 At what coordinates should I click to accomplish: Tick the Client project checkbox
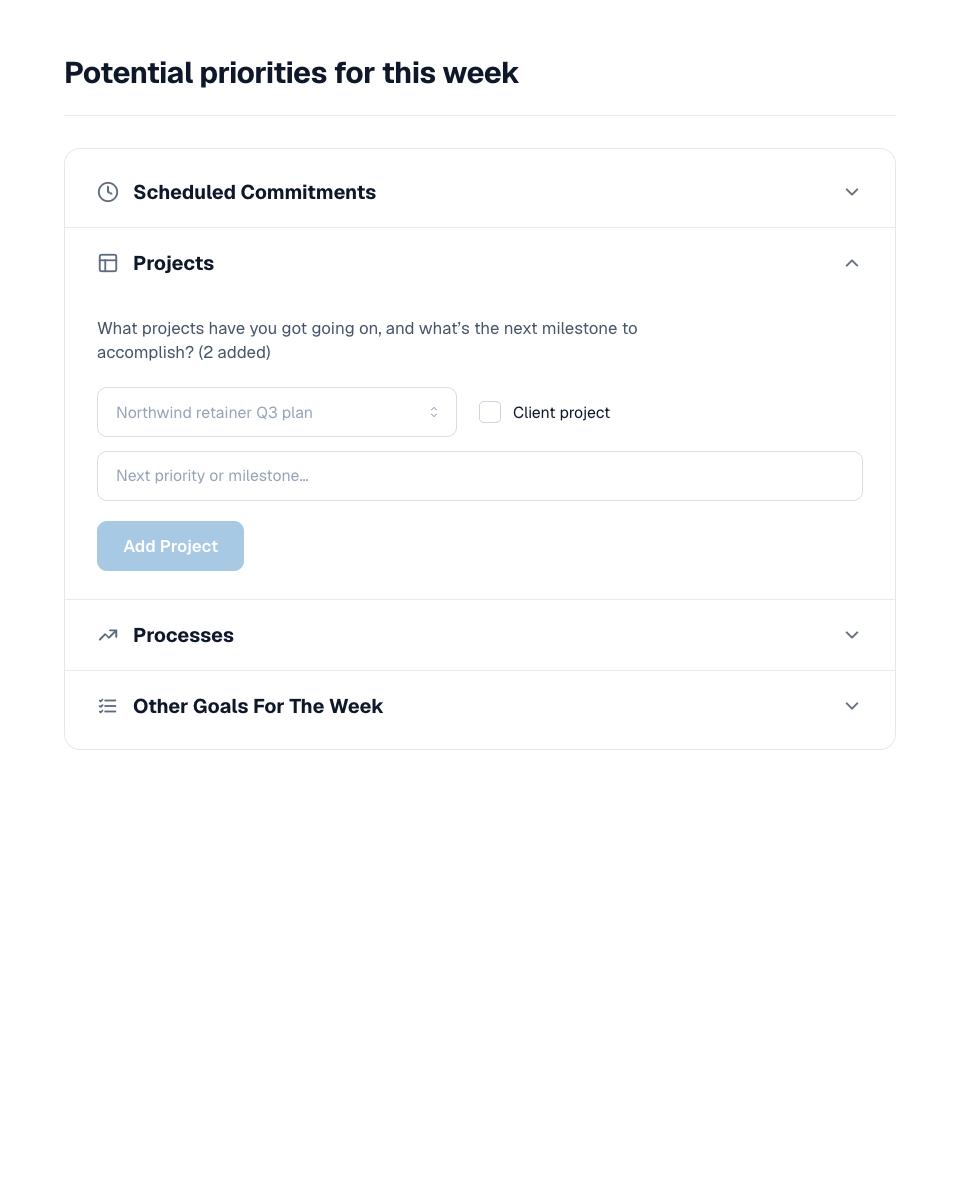point(490,412)
